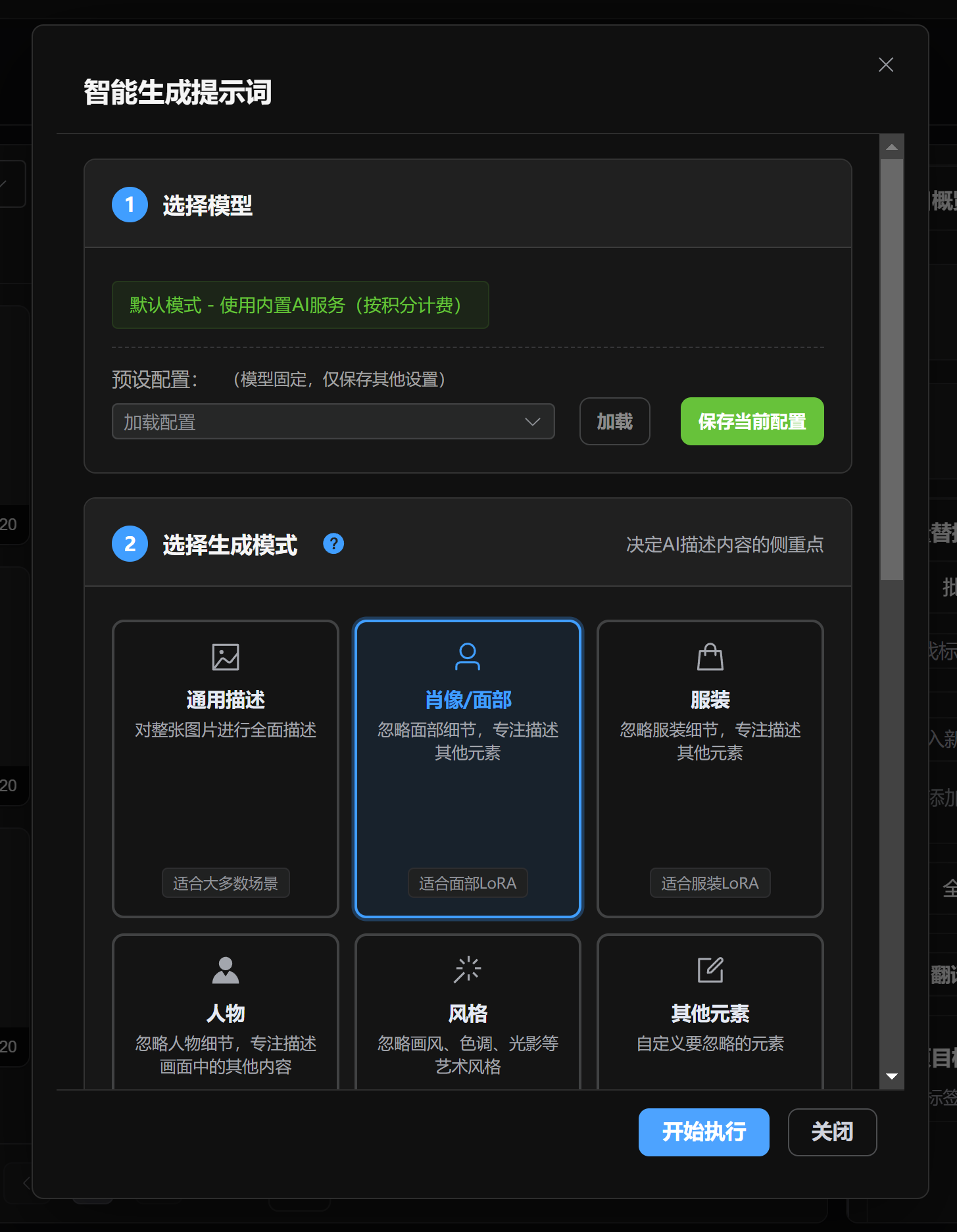Select the 通用描述 generation mode
957x1232 pixels.
(x=226, y=768)
